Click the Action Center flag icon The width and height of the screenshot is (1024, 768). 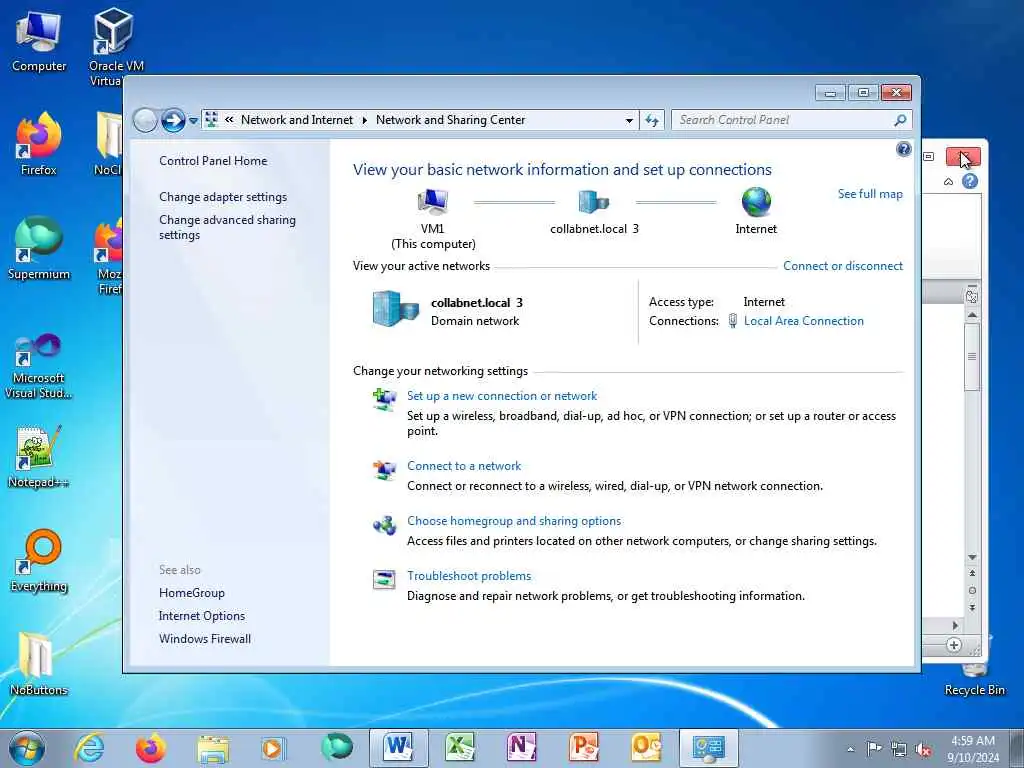tap(874, 749)
